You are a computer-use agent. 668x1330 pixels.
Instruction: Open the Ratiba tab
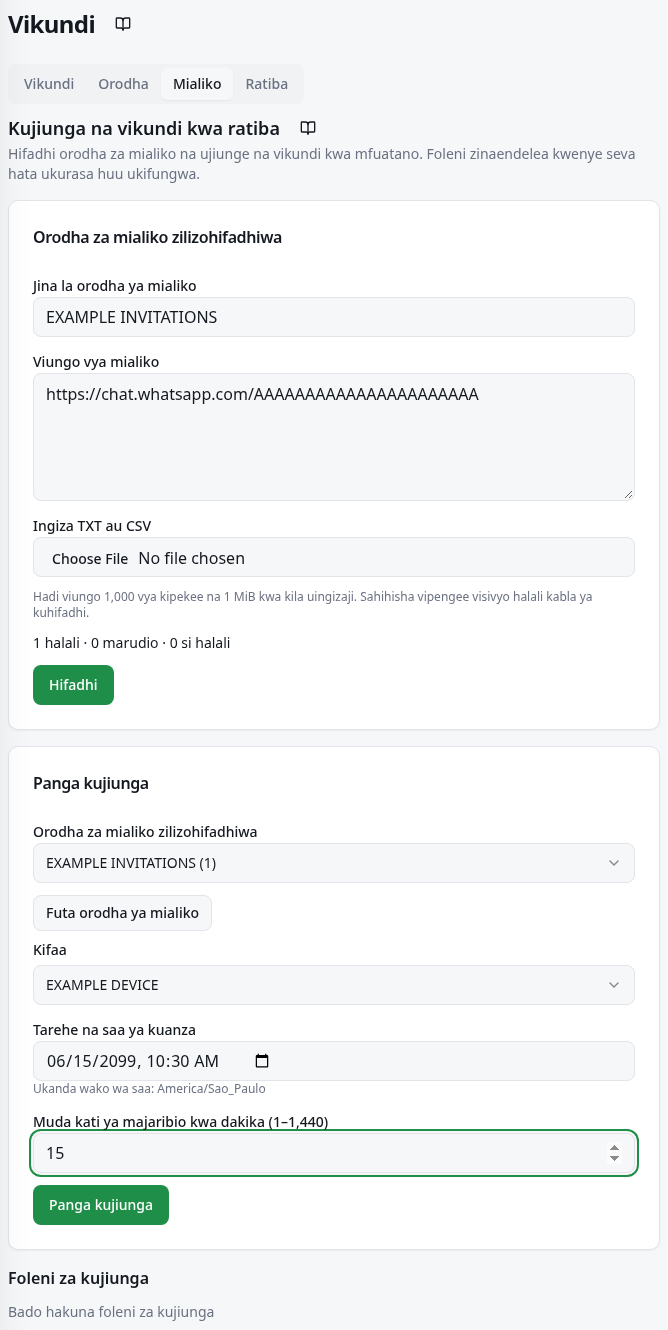[x=267, y=84]
